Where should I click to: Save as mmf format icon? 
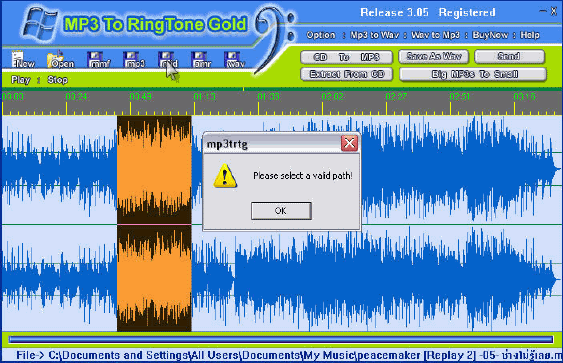pyautogui.click(x=99, y=60)
